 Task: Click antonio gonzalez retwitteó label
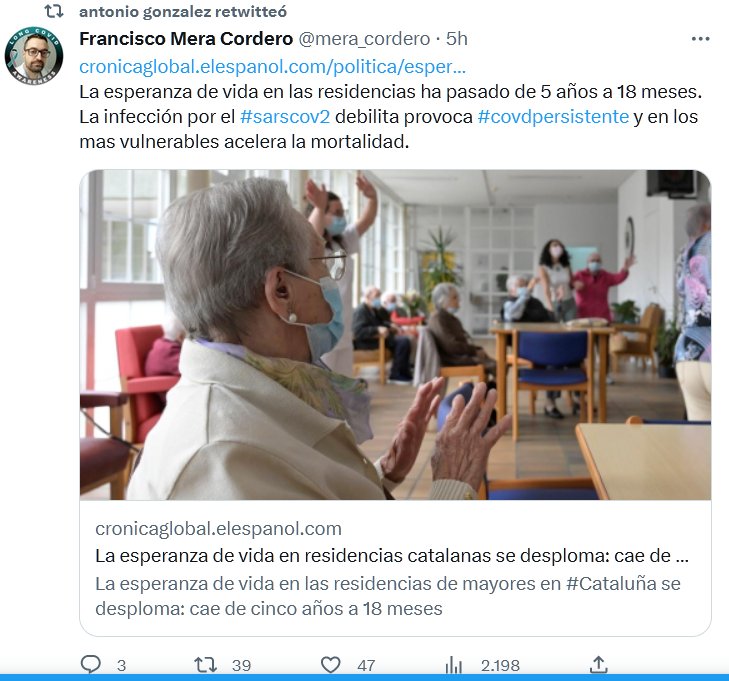[183, 12]
